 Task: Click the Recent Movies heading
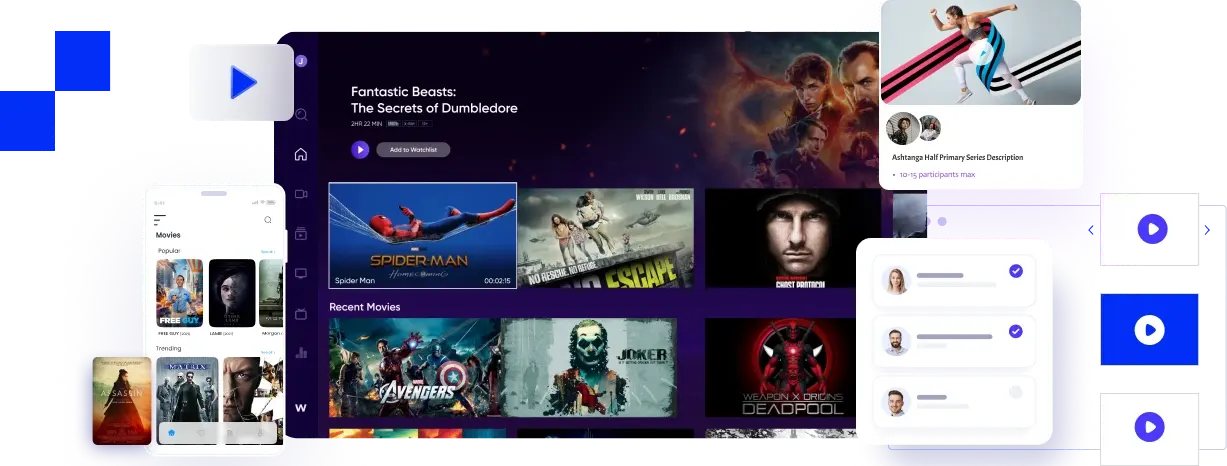[365, 307]
